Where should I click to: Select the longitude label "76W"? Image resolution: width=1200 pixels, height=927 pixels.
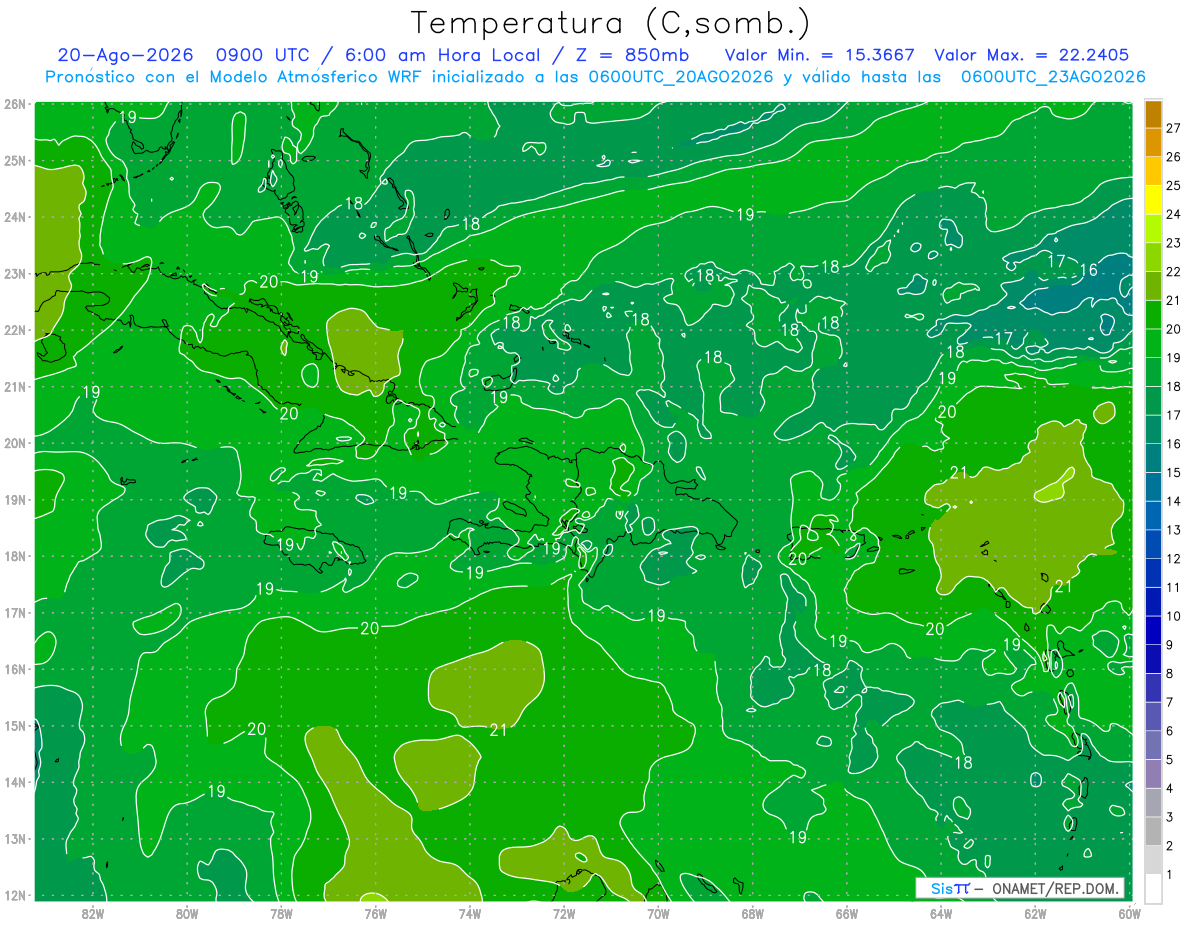(x=375, y=912)
